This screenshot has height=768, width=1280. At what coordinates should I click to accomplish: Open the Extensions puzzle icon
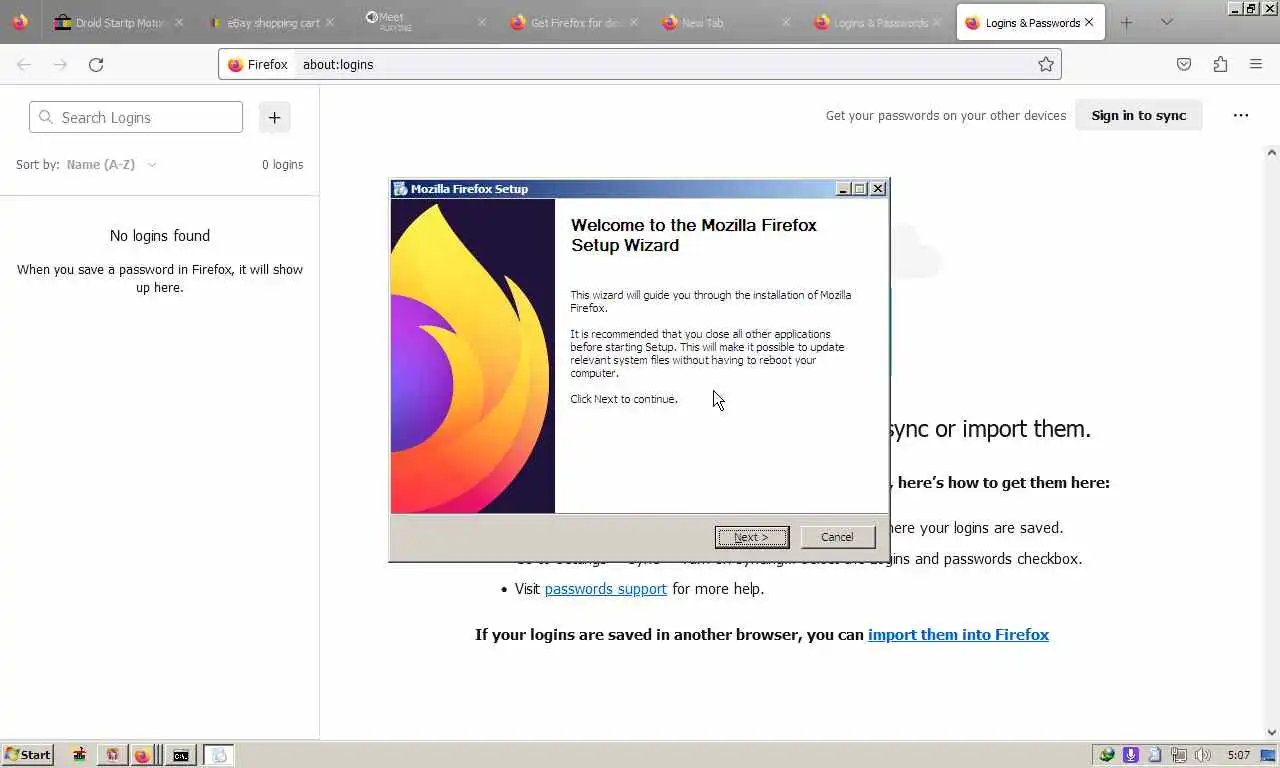click(x=1220, y=64)
